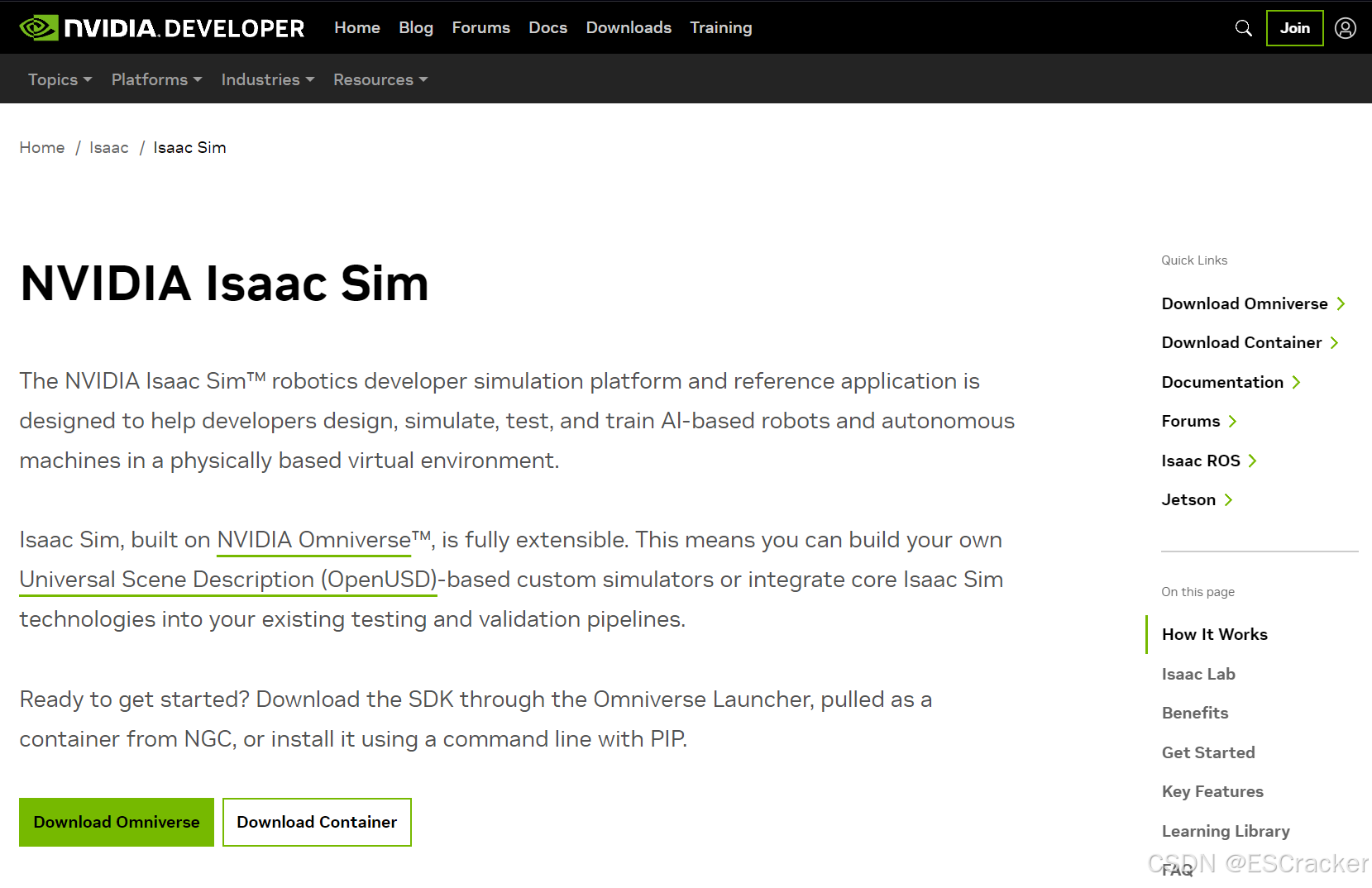This screenshot has height=888, width=1372.
Task: Open the search magnifier icon
Action: 1243,28
